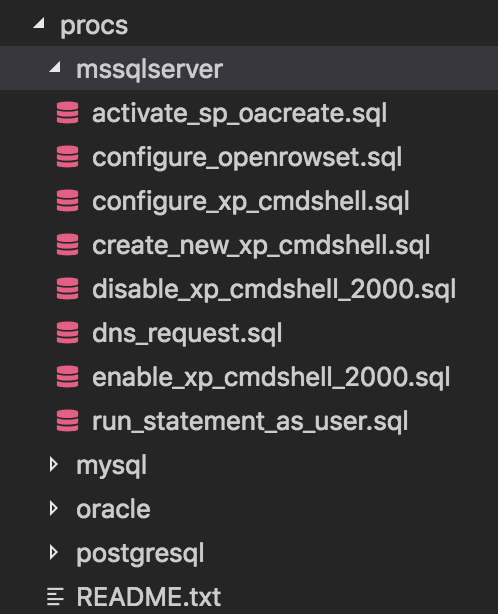Image resolution: width=498 pixels, height=614 pixels.
Task: Select the oracle folder label
Action: coord(114,509)
